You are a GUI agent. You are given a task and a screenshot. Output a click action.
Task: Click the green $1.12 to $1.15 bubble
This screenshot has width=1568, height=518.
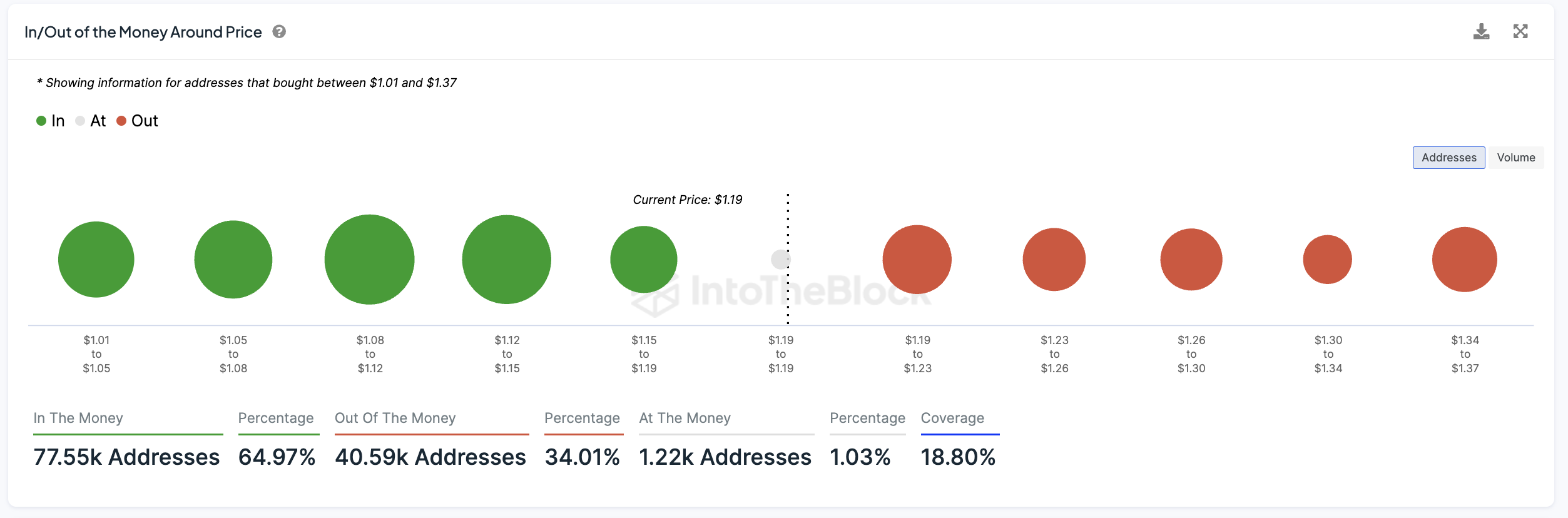(x=507, y=259)
